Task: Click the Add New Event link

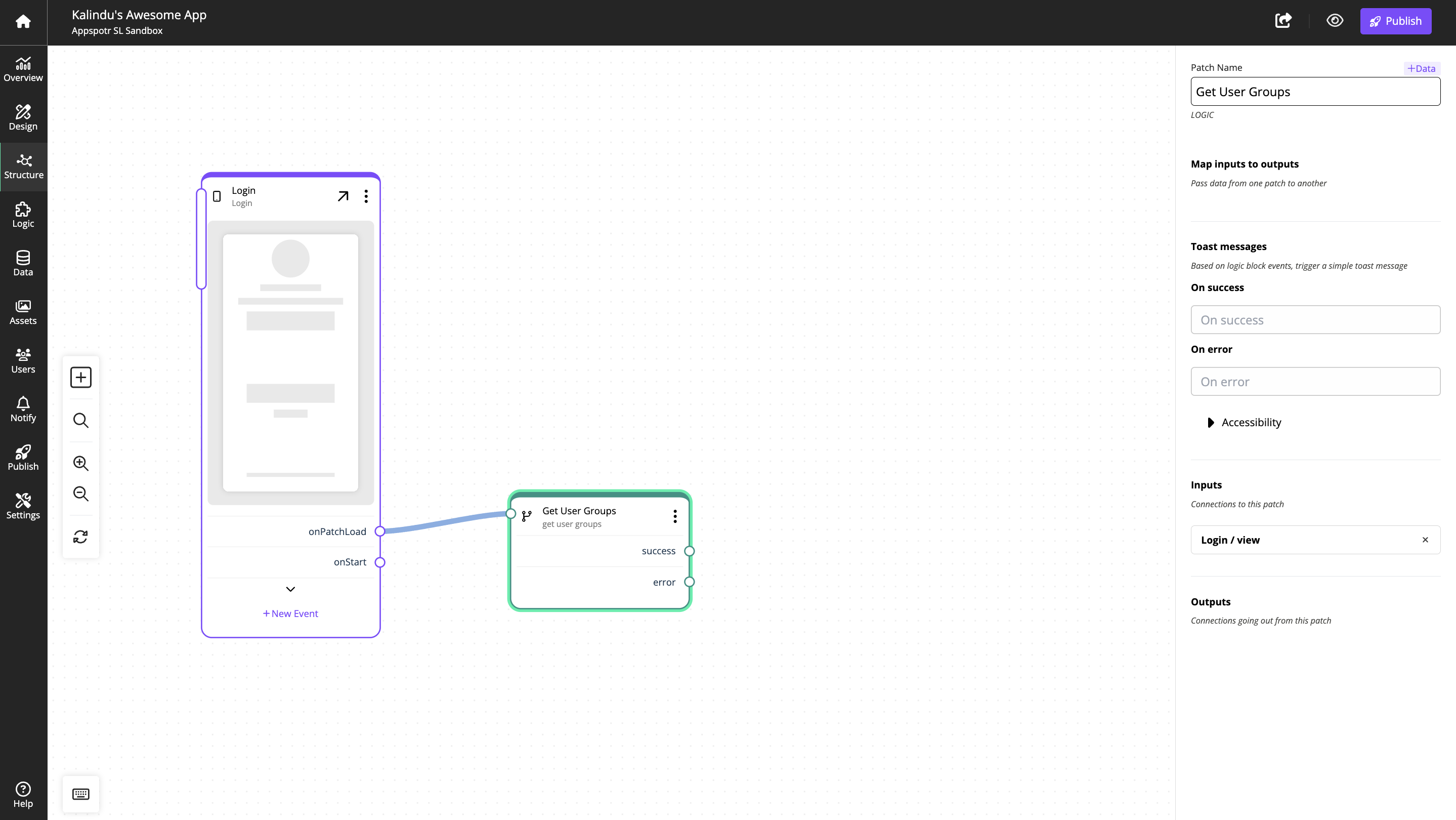Action: pyautogui.click(x=289, y=613)
